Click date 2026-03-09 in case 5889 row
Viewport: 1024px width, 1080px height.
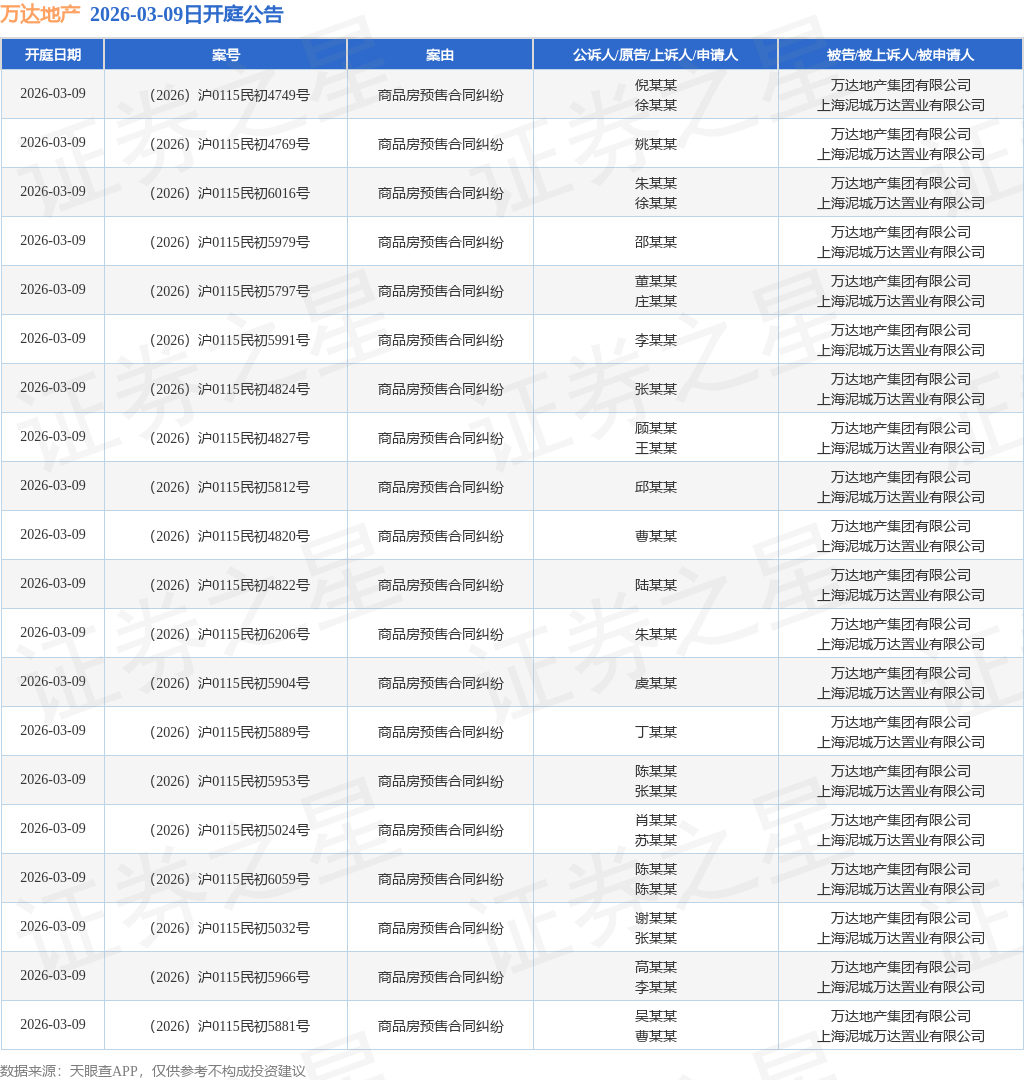click(53, 730)
